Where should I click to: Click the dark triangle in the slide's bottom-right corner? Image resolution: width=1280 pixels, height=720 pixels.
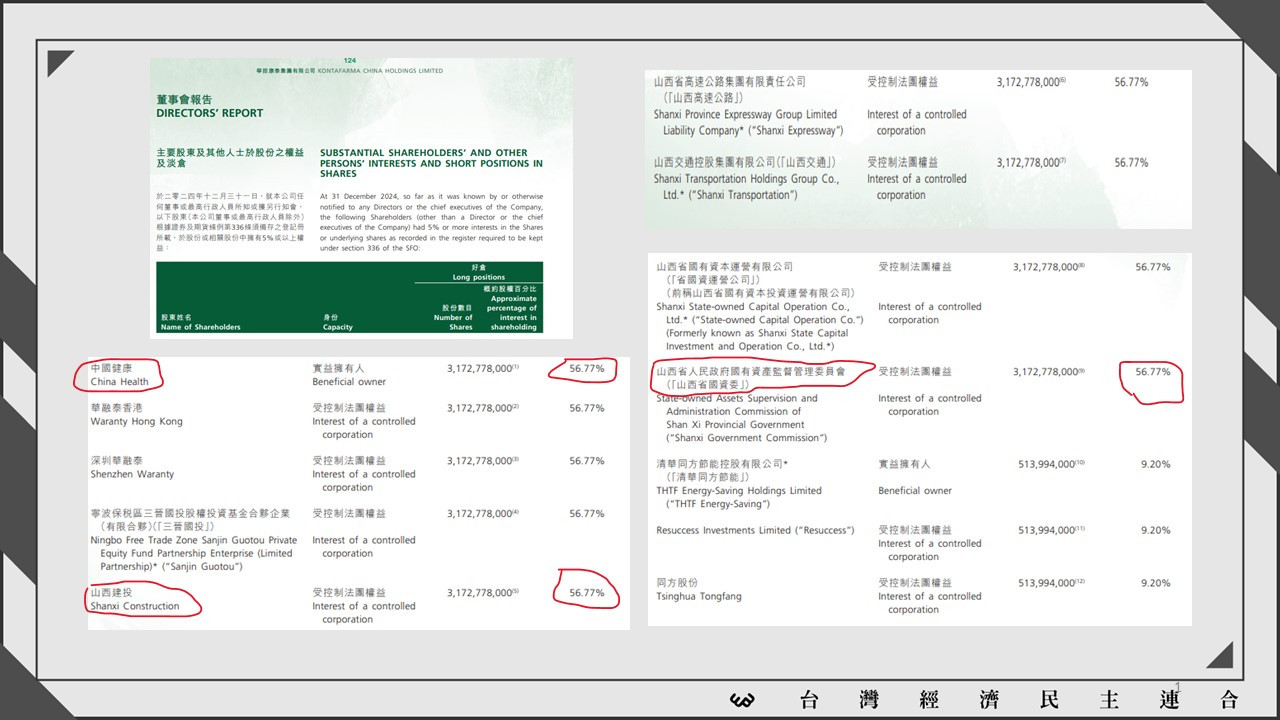[x=1221, y=656]
